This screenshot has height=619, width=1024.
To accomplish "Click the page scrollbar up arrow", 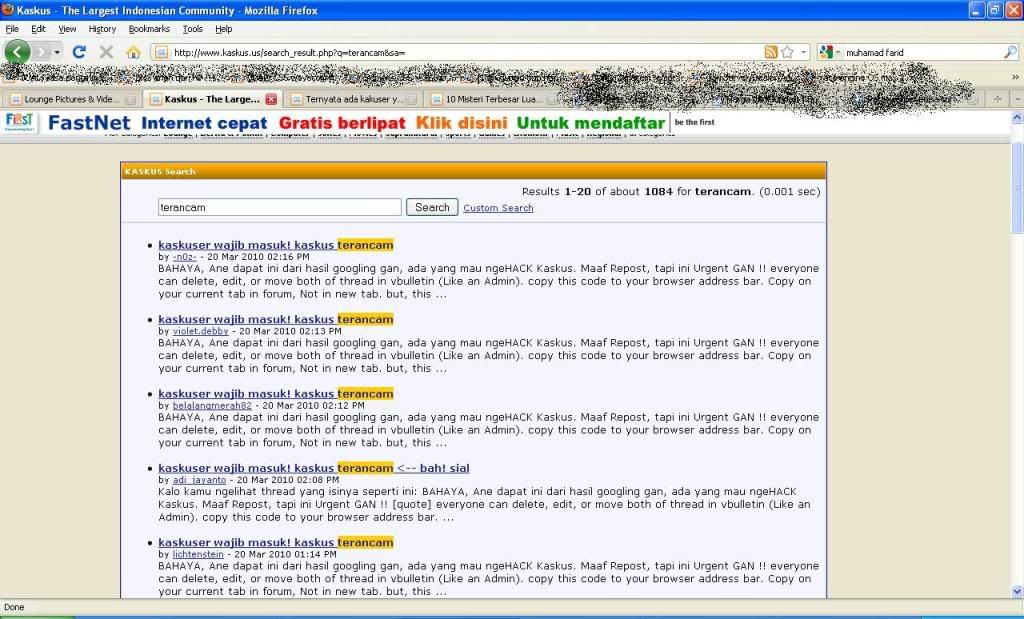I will pyautogui.click(x=1017, y=118).
